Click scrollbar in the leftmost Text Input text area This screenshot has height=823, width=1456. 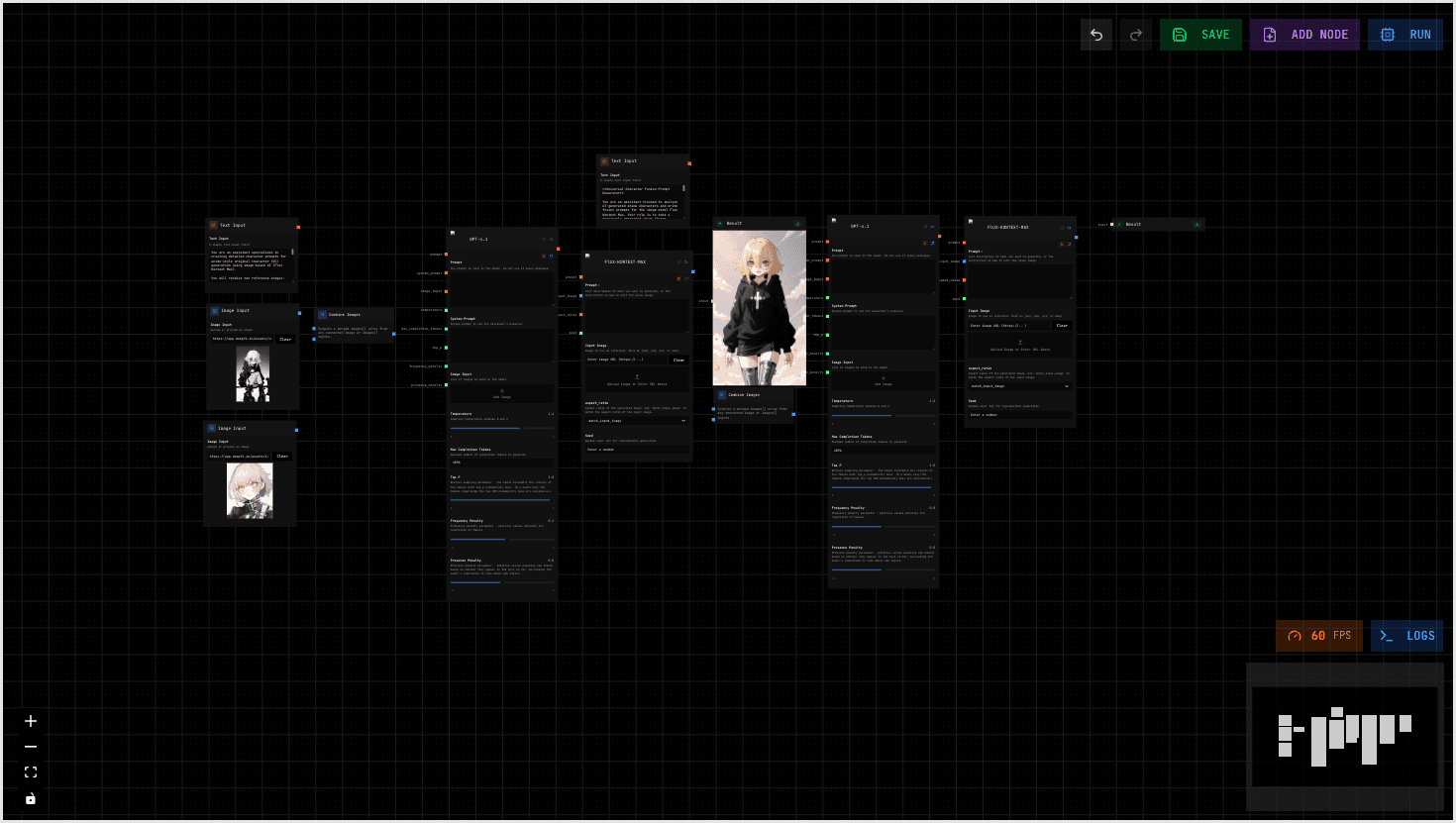coord(292,253)
